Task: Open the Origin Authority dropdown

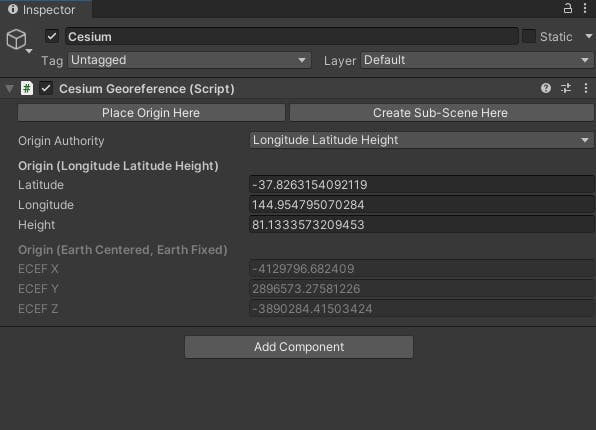Action: pyautogui.click(x=421, y=140)
